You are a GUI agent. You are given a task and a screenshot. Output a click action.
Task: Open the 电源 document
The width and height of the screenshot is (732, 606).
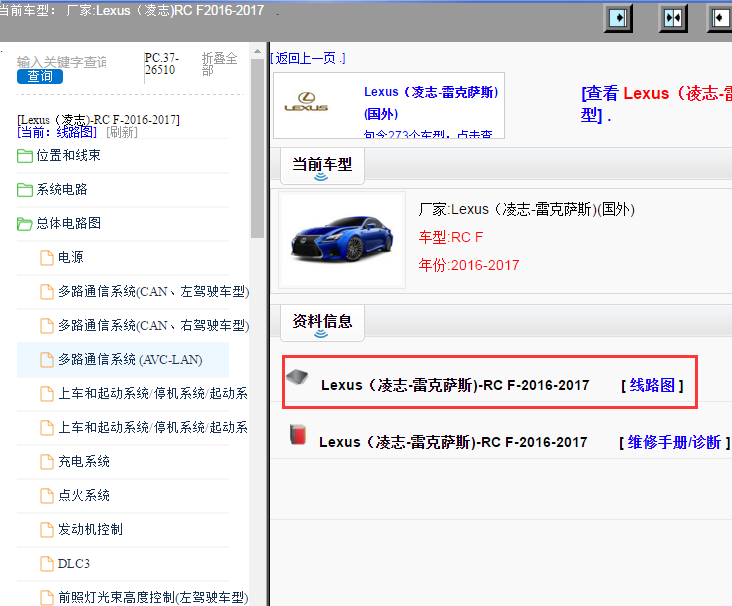pos(70,258)
